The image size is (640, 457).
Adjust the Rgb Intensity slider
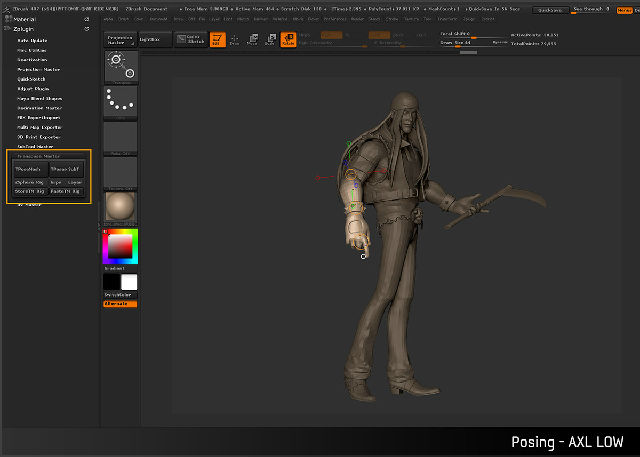point(333,43)
